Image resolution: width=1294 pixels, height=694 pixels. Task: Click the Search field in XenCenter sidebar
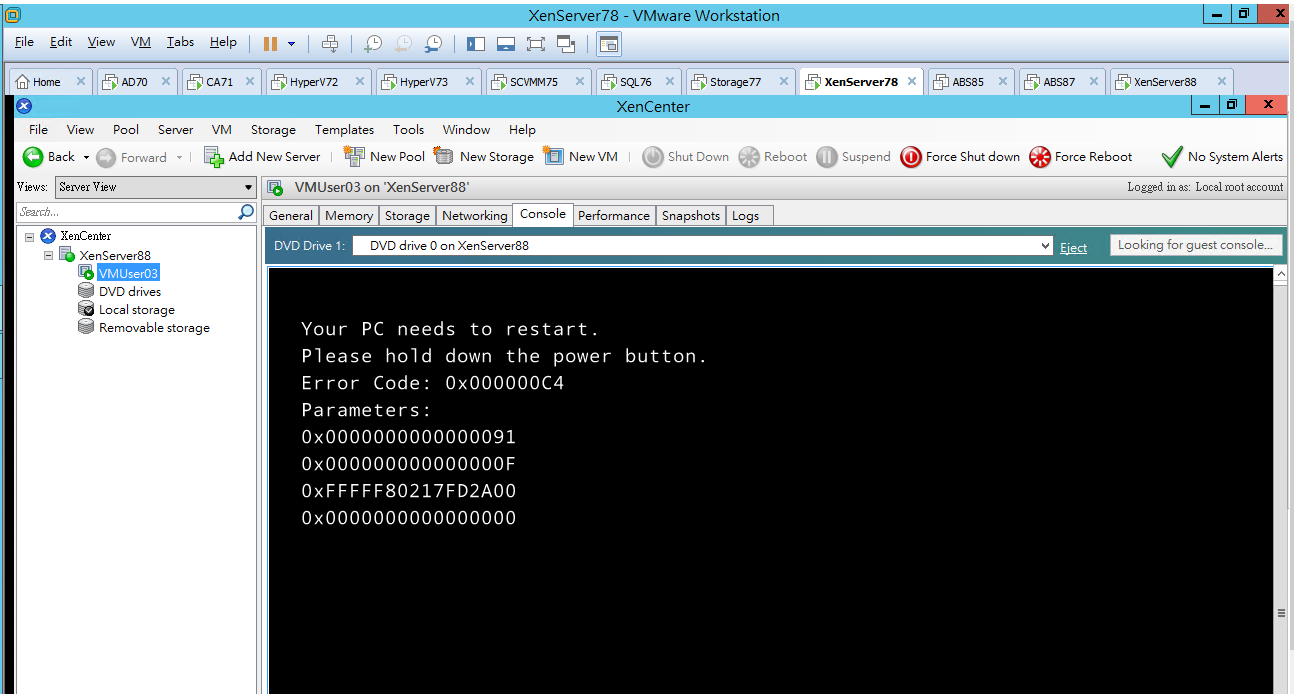(x=127, y=212)
